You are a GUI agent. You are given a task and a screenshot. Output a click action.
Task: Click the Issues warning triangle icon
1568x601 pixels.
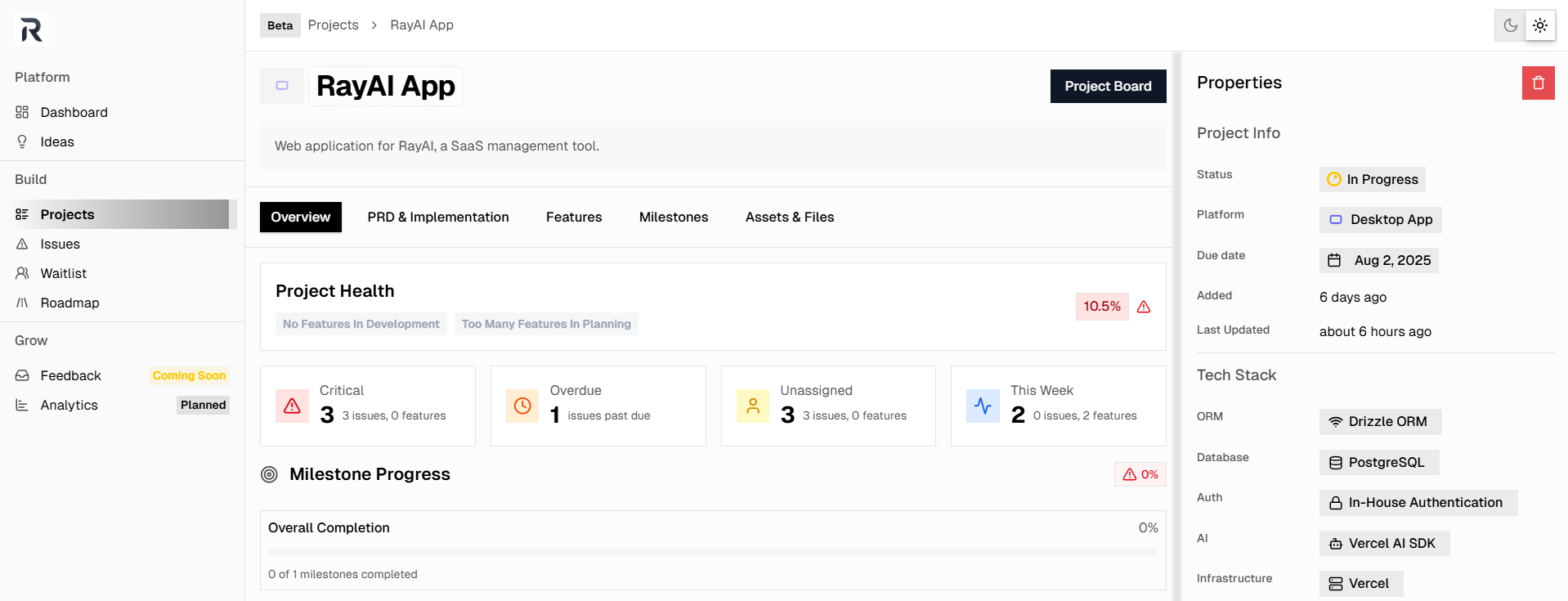pyautogui.click(x=22, y=244)
